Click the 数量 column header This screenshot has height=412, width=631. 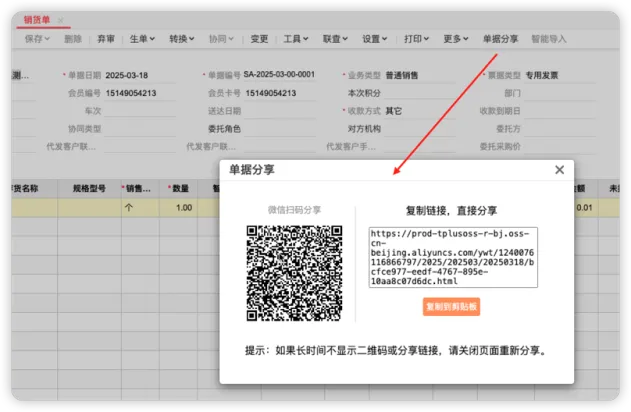pyautogui.click(x=178, y=188)
